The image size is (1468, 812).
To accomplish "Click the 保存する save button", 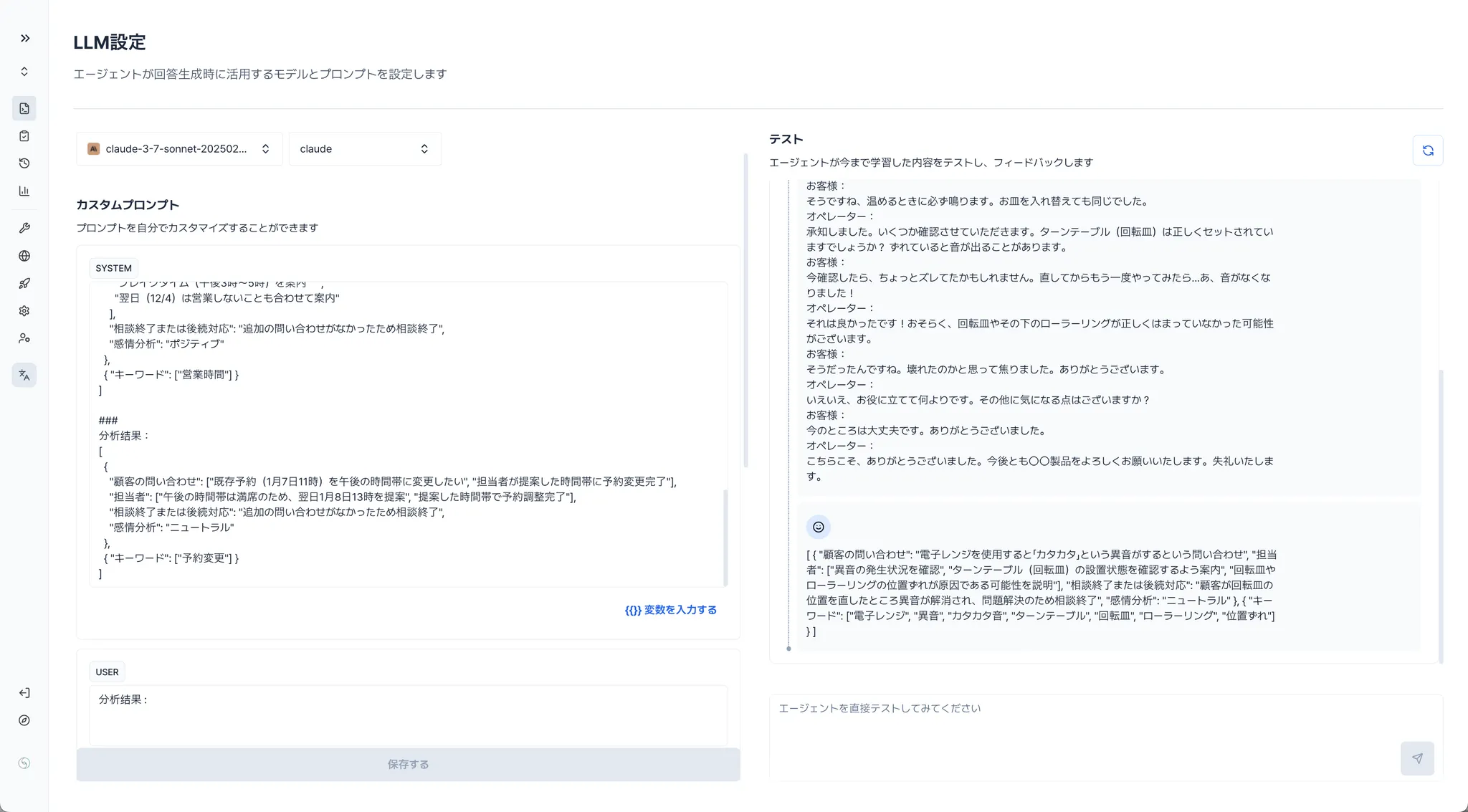I will 408,765.
